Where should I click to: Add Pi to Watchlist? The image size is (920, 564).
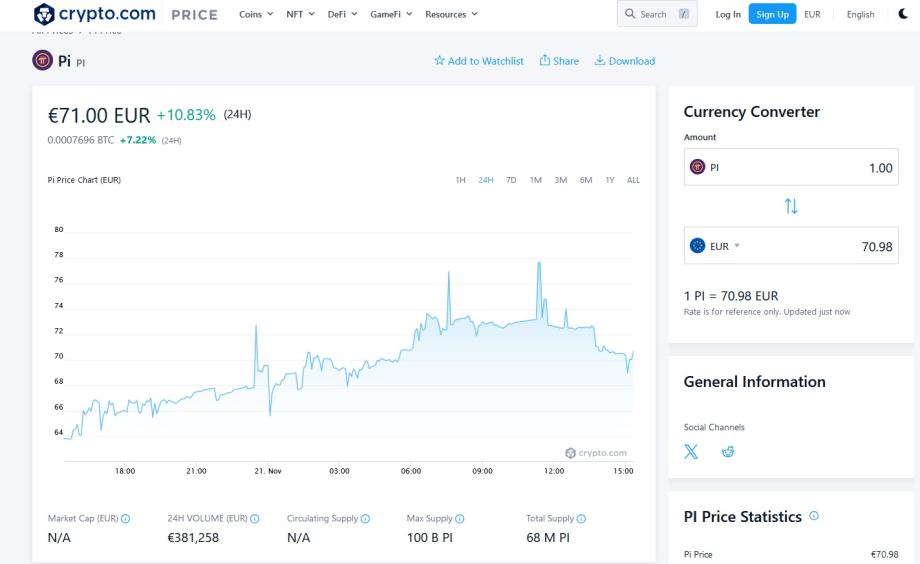[478, 61]
